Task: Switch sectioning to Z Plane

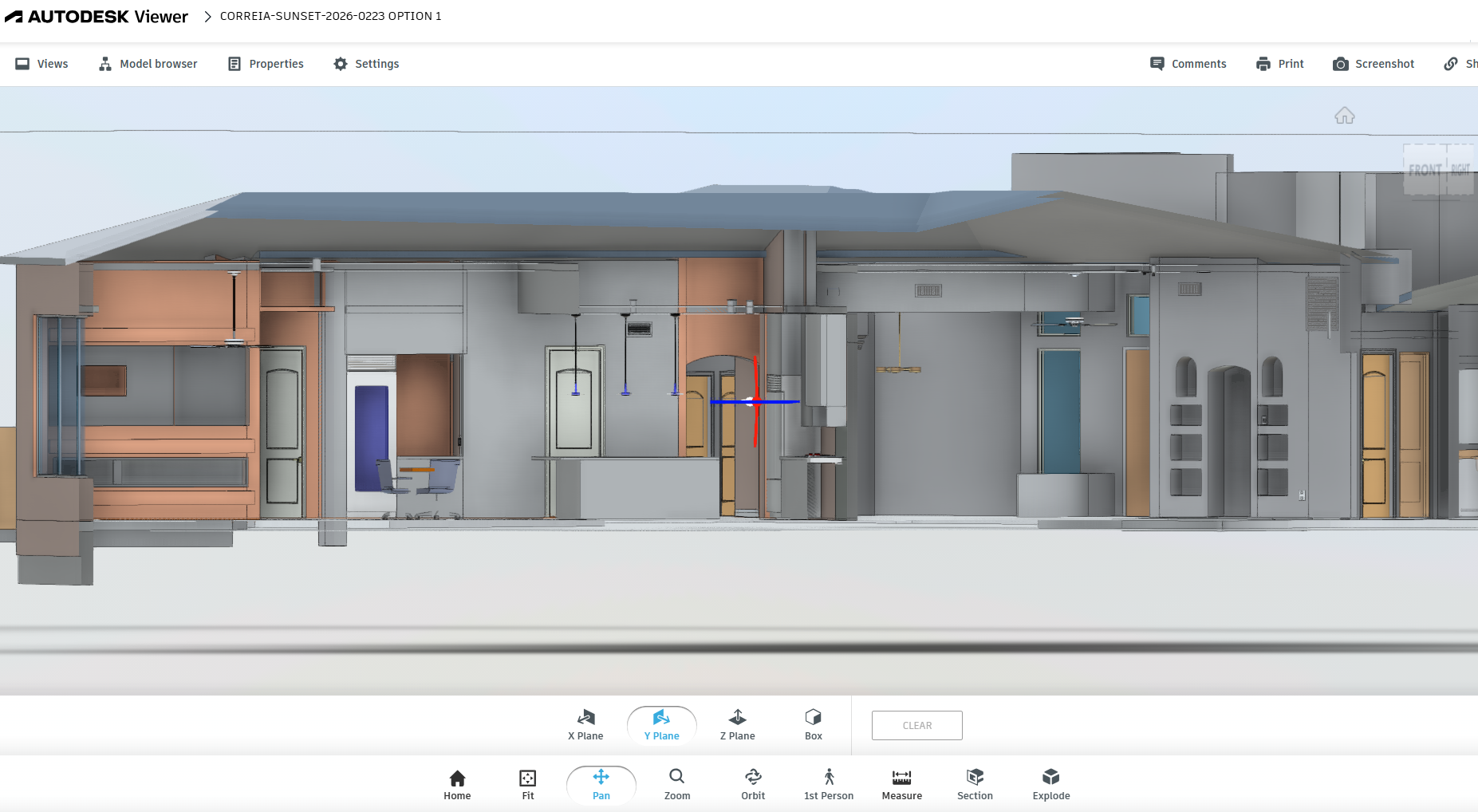Action: point(737,724)
